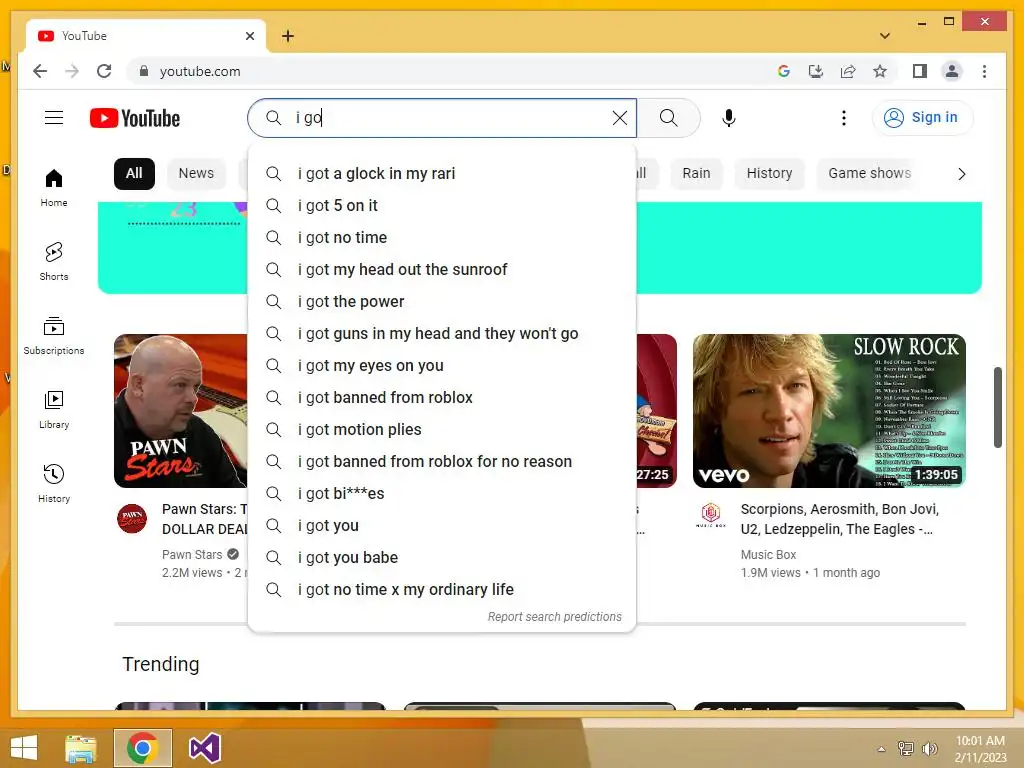Select the All filter chip

click(x=134, y=174)
